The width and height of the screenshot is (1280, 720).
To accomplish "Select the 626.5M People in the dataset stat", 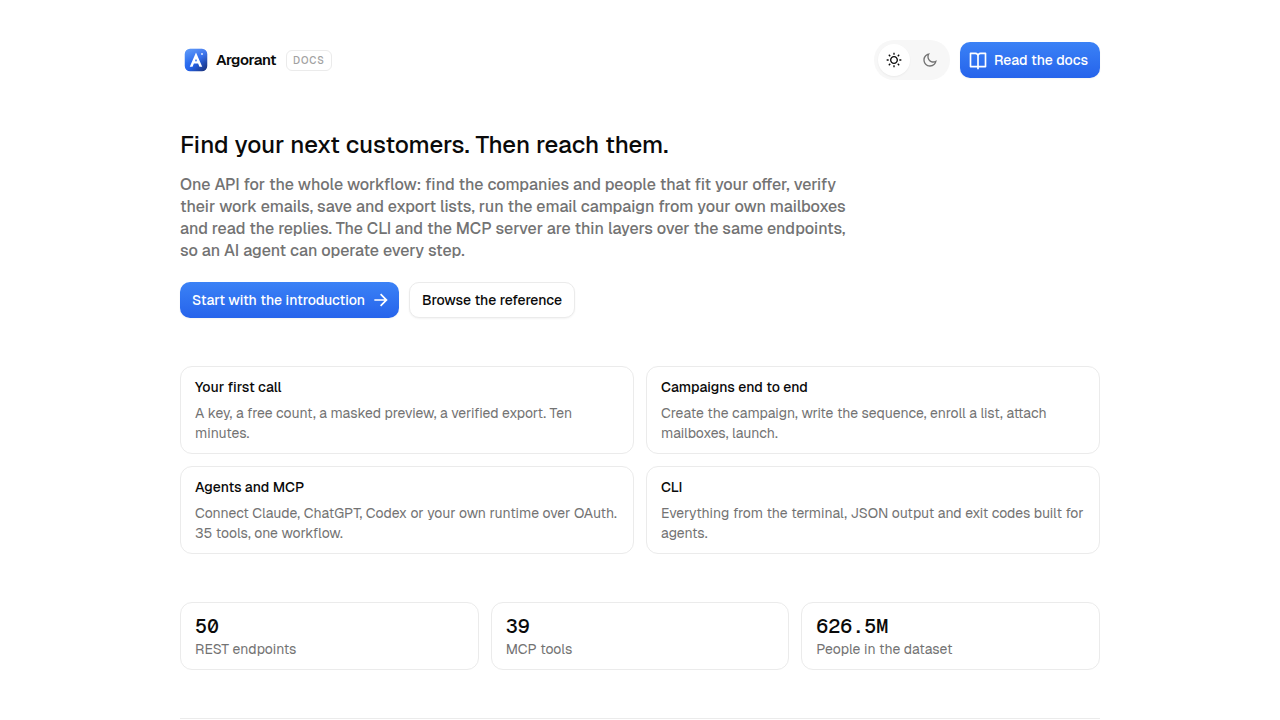I will tap(951, 636).
